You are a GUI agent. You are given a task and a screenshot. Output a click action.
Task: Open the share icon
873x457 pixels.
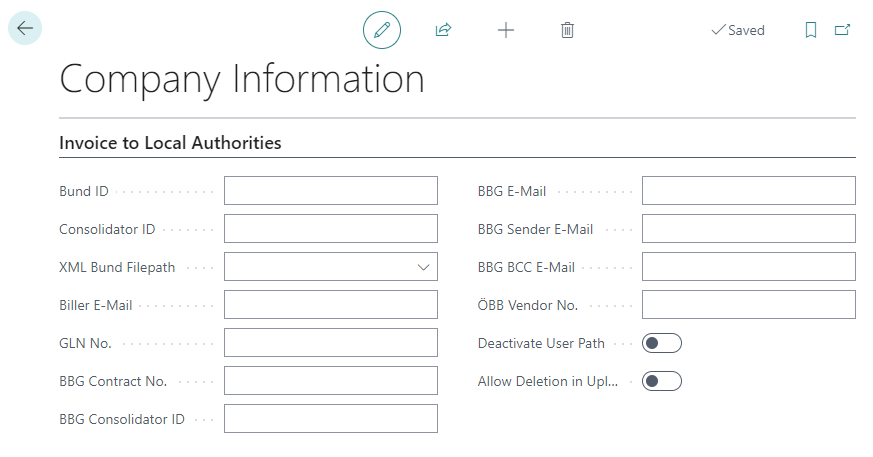443,30
